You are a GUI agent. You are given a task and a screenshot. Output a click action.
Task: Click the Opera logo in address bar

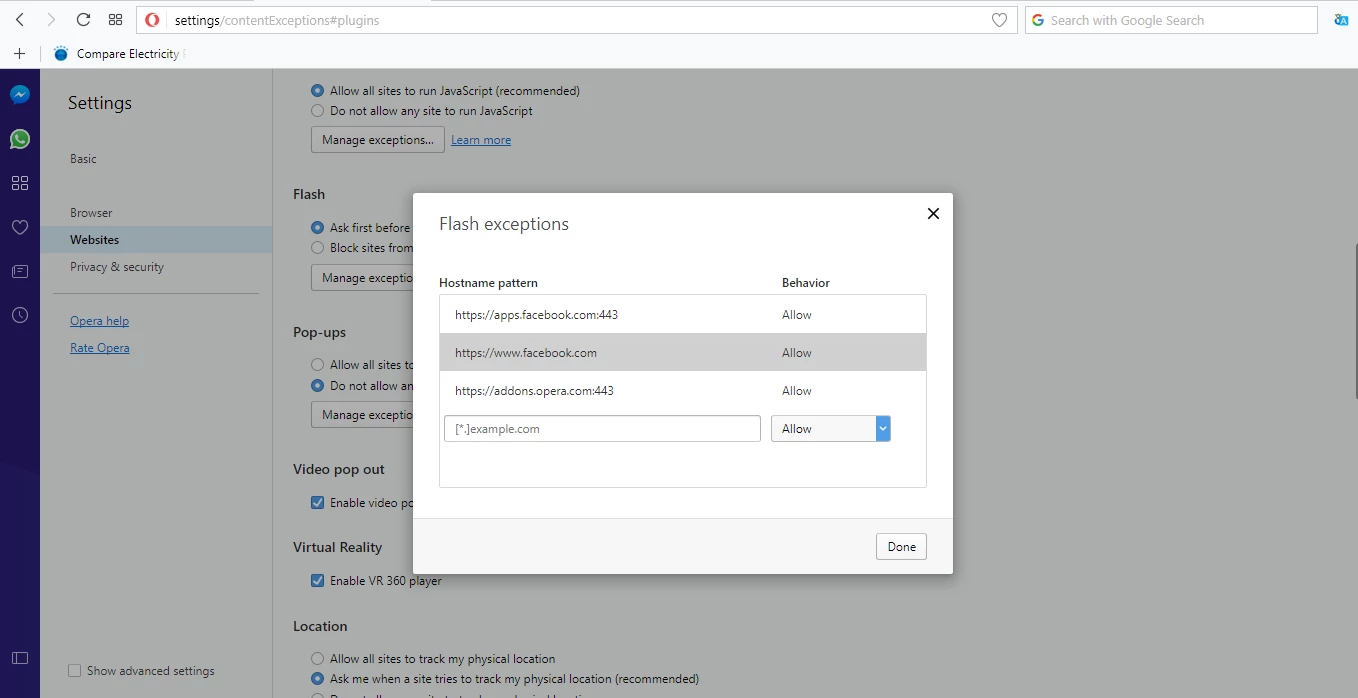pyautogui.click(x=152, y=20)
